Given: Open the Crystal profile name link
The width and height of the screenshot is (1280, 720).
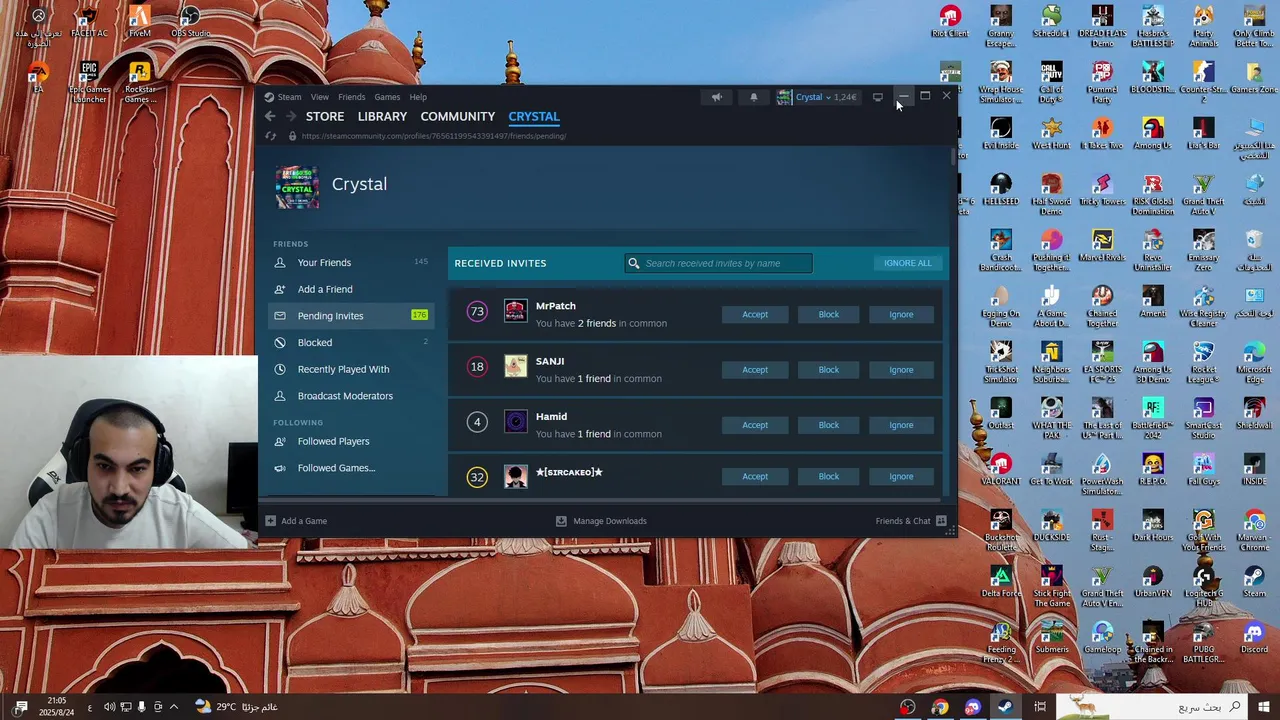Looking at the screenshot, I should (359, 184).
